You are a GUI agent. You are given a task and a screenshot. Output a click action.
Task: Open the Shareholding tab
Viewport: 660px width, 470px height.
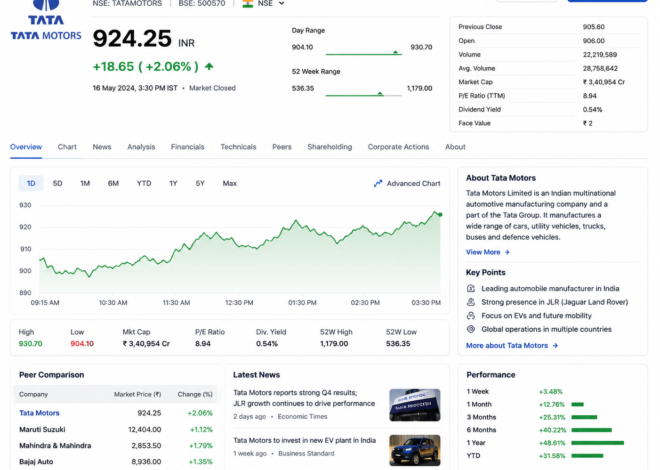point(330,147)
